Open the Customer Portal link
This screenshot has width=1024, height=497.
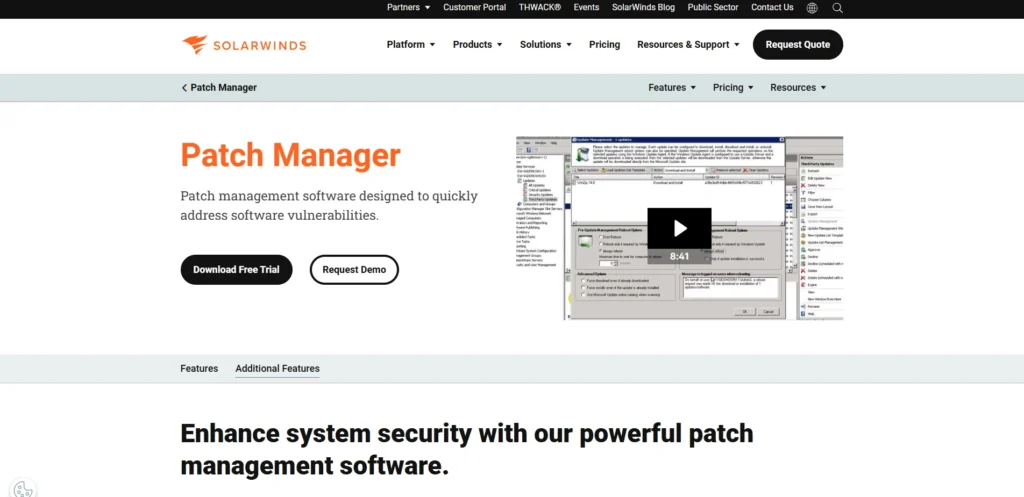point(475,7)
